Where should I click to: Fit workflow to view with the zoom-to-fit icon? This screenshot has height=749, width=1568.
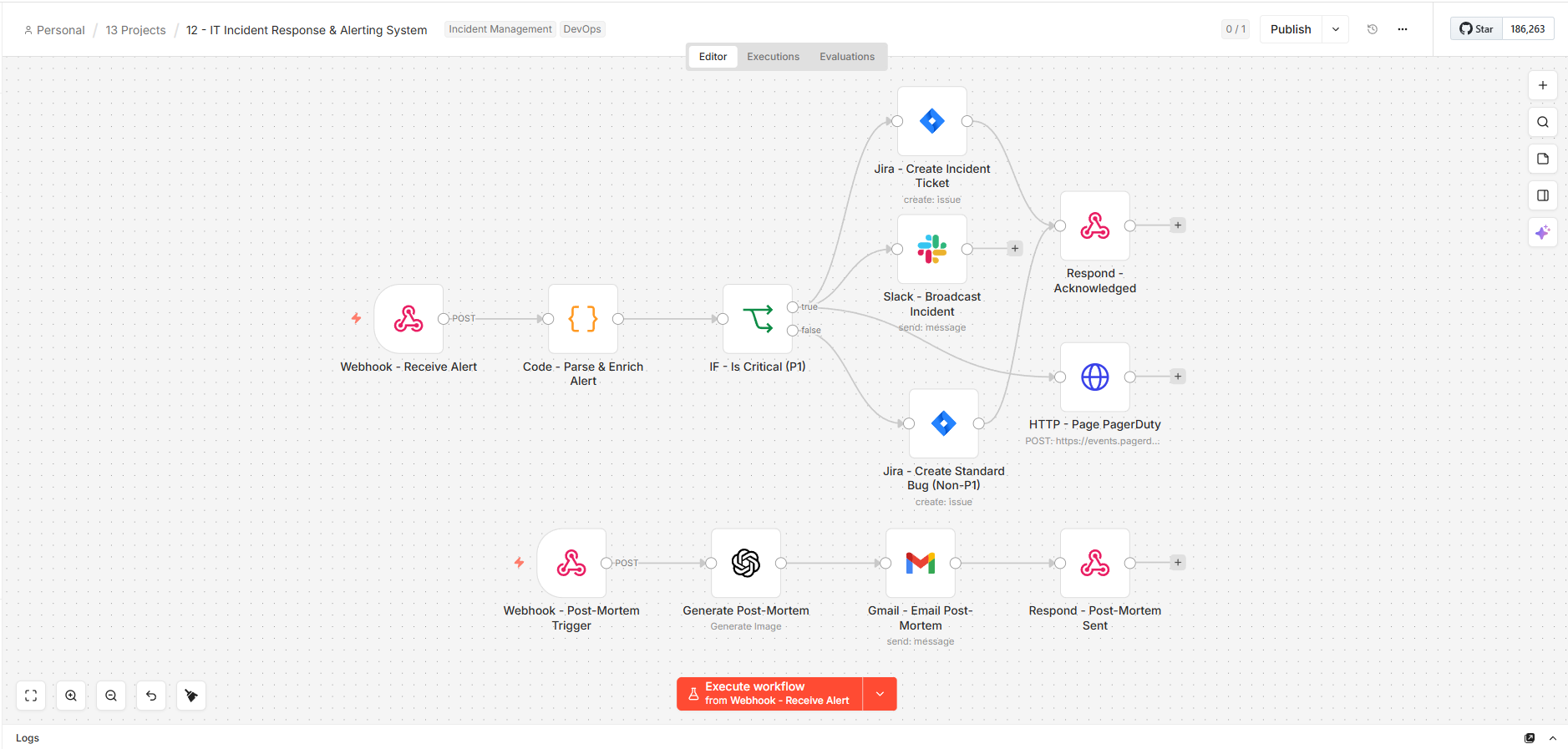pyautogui.click(x=31, y=696)
